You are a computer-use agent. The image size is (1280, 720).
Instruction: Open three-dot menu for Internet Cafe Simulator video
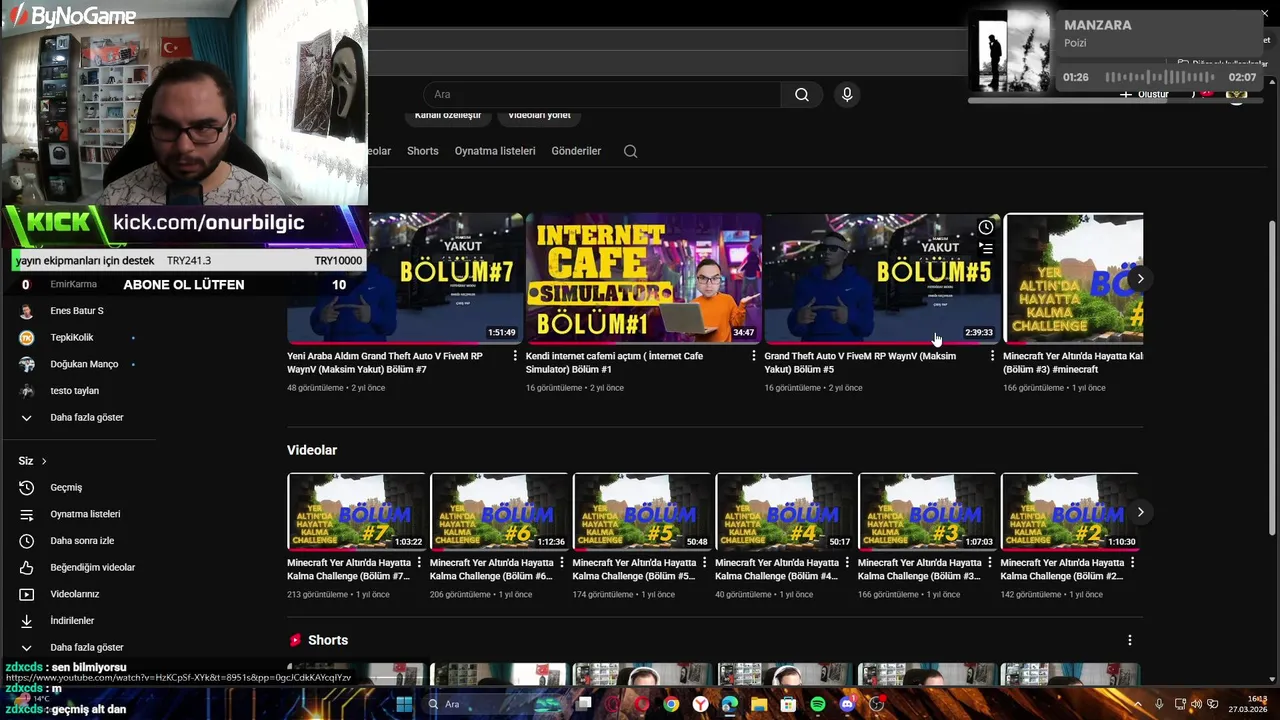(754, 356)
